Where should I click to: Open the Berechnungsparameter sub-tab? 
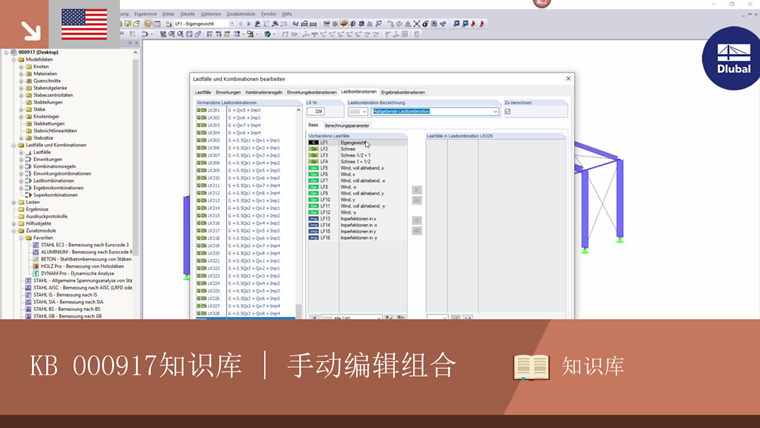[347, 126]
